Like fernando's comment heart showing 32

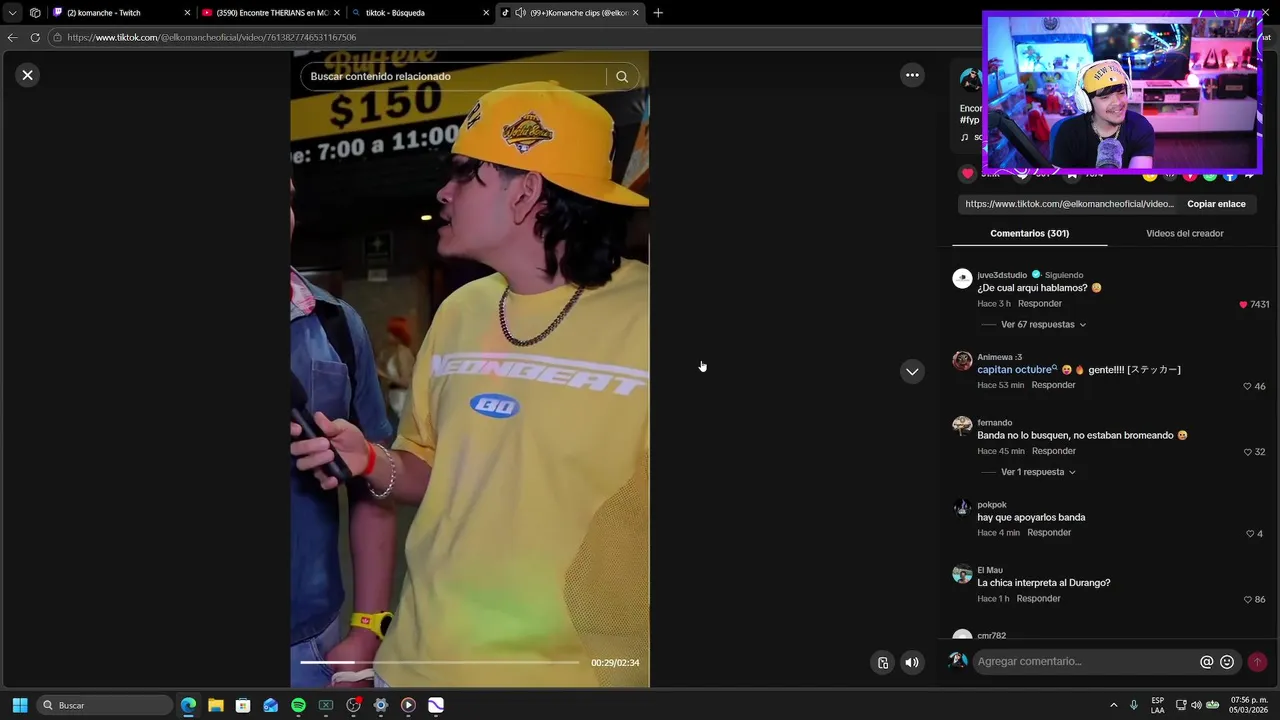click(x=1247, y=452)
